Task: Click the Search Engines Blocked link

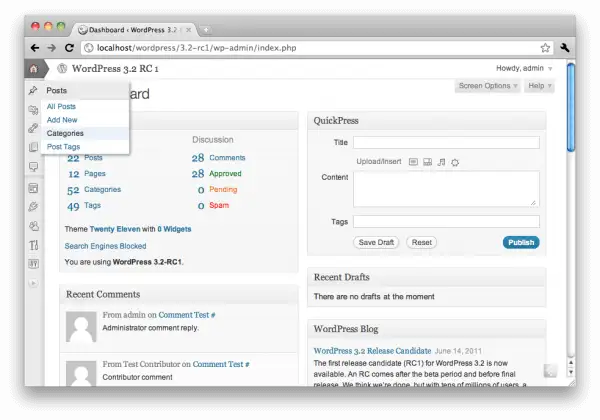Action: [105, 246]
